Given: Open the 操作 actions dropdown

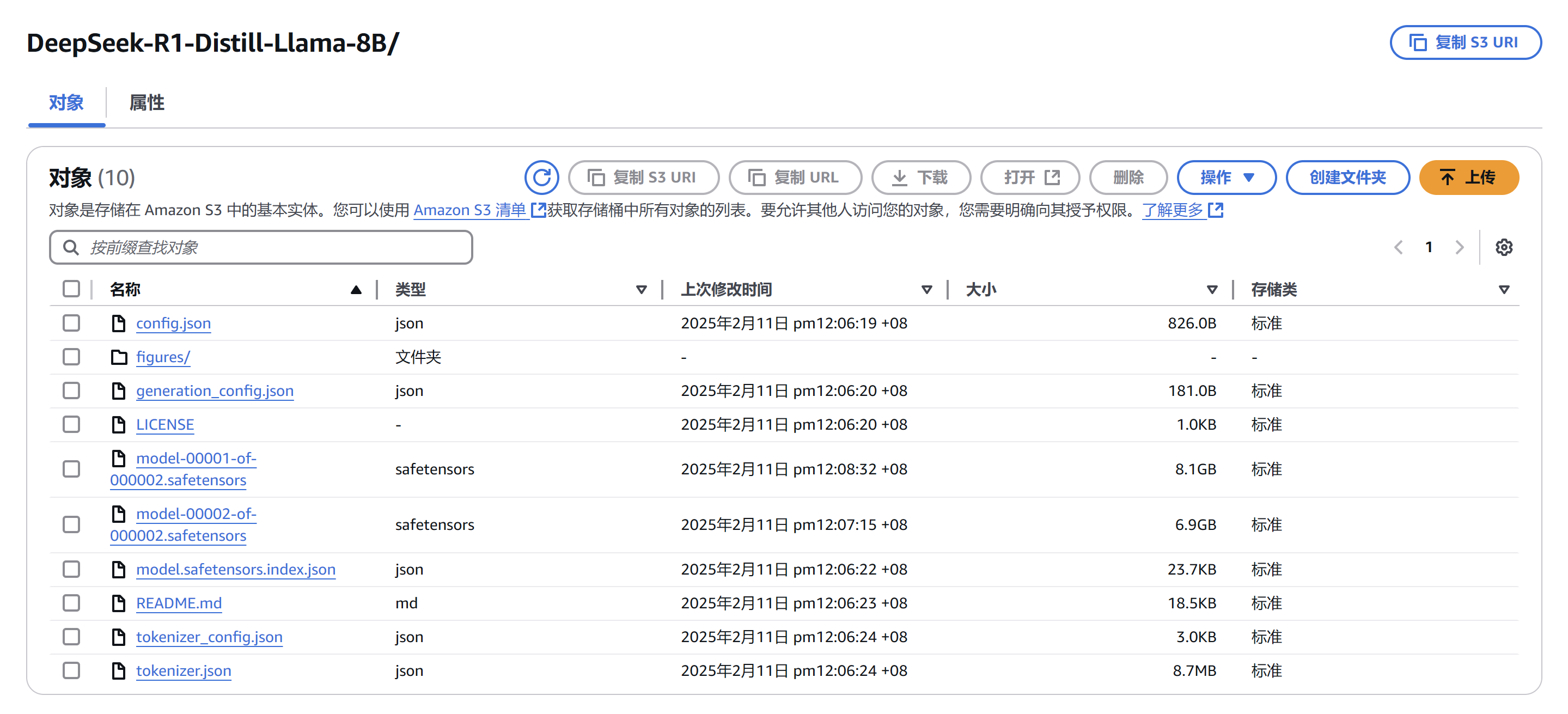Looking at the screenshot, I should click(x=1226, y=177).
